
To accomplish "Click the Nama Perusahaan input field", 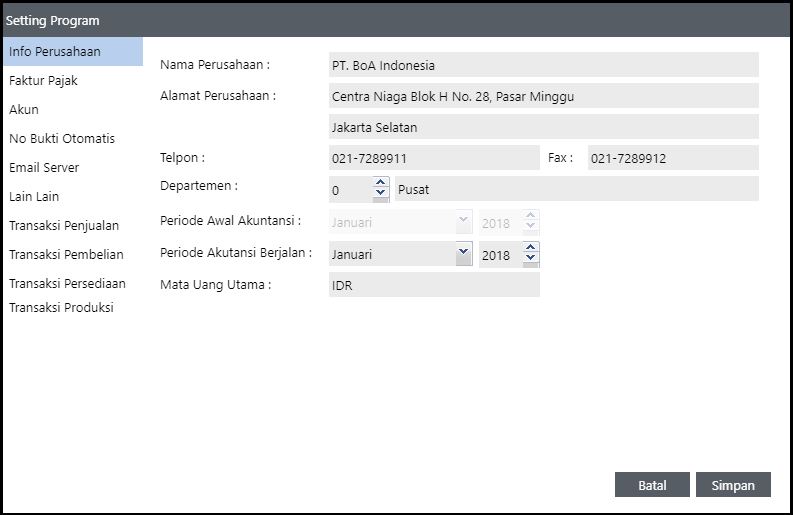I will pyautogui.click(x=543, y=65).
